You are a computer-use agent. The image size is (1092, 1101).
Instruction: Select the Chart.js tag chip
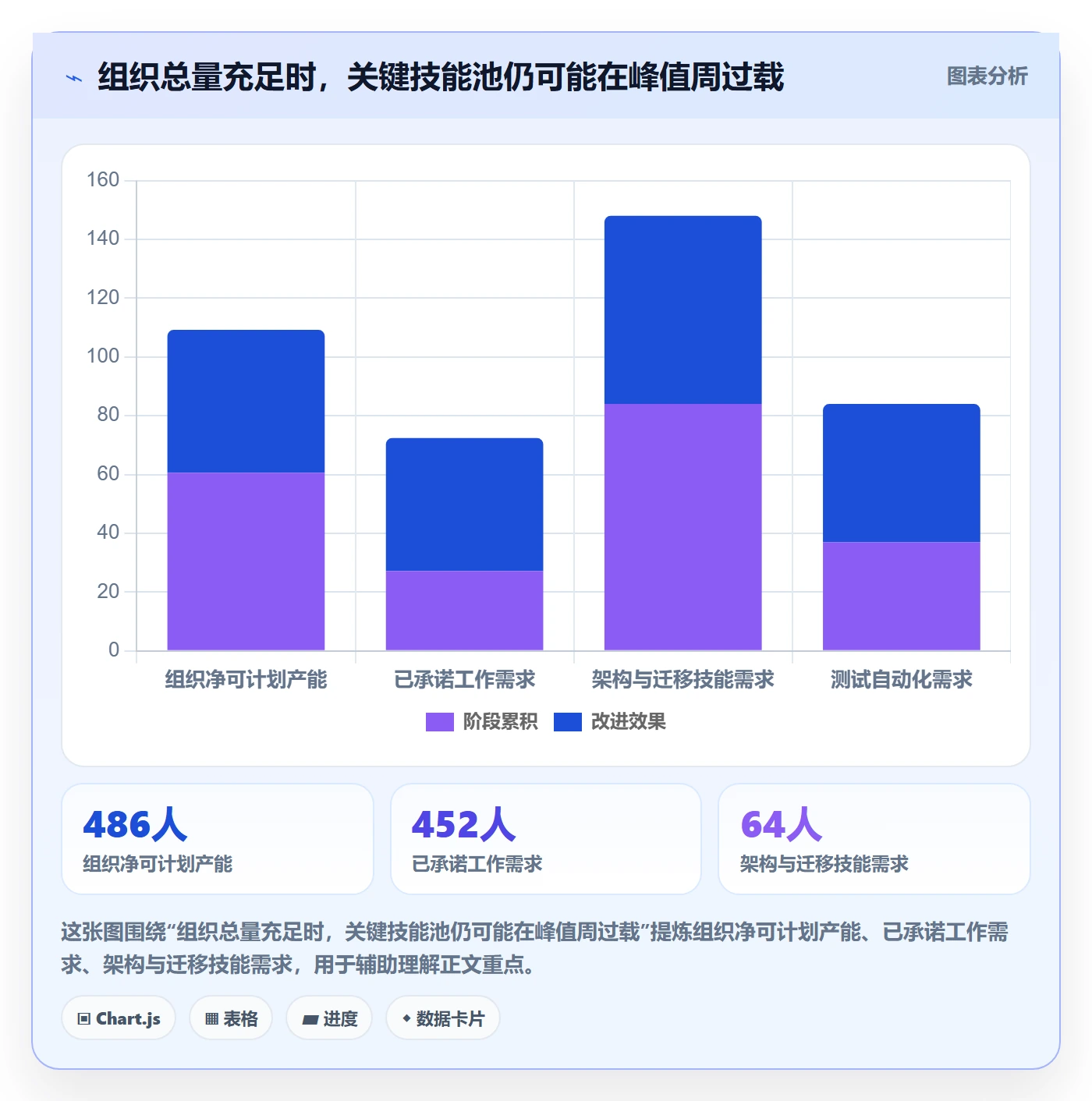coord(119,1018)
